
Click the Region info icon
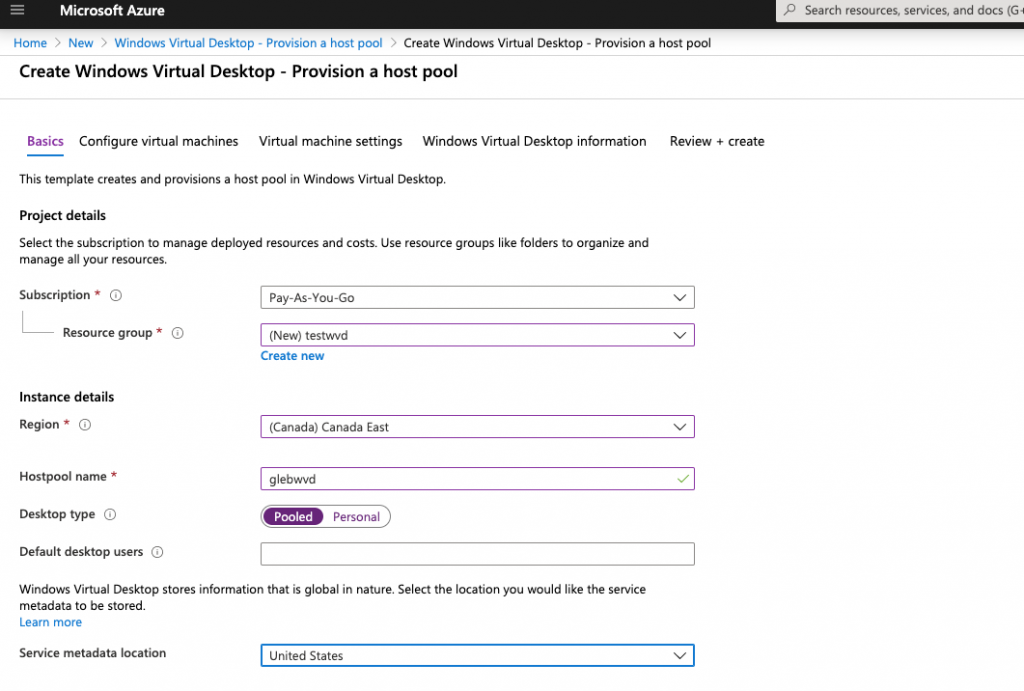click(x=85, y=425)
